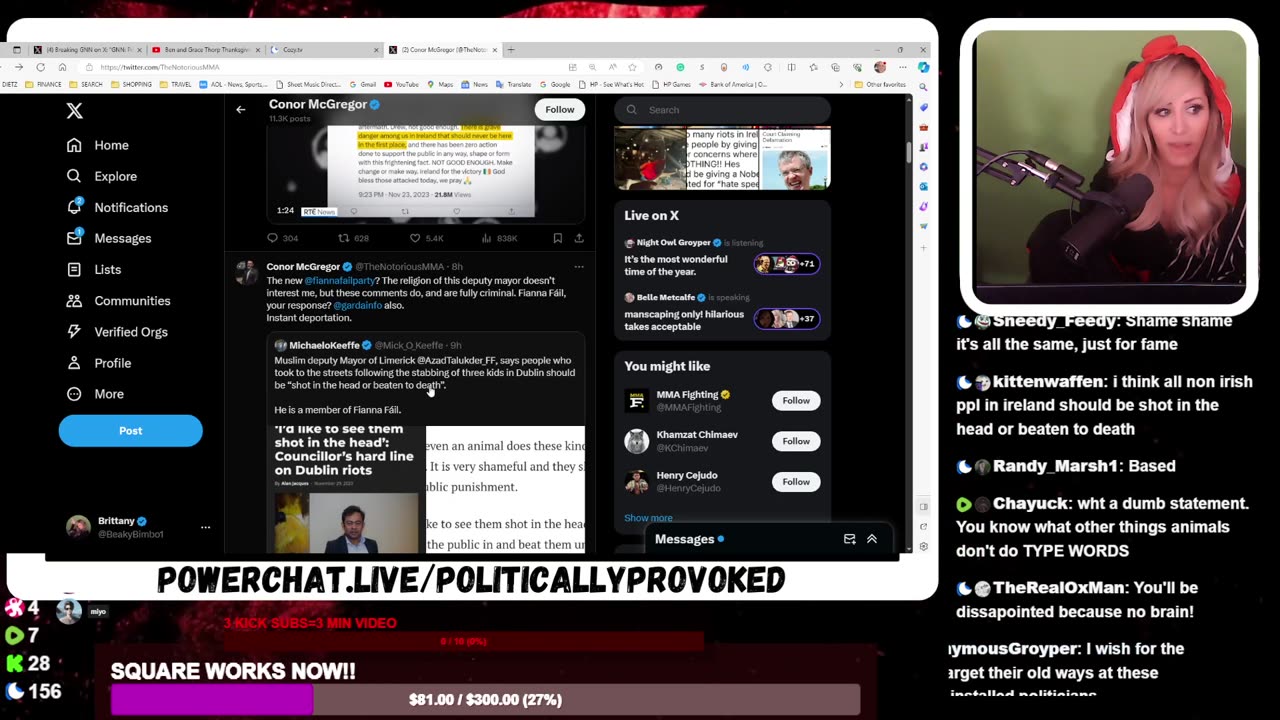Screen dimensions: 1280x720
Task: Click the X logo in sidebar
Action: pos(74,111)
